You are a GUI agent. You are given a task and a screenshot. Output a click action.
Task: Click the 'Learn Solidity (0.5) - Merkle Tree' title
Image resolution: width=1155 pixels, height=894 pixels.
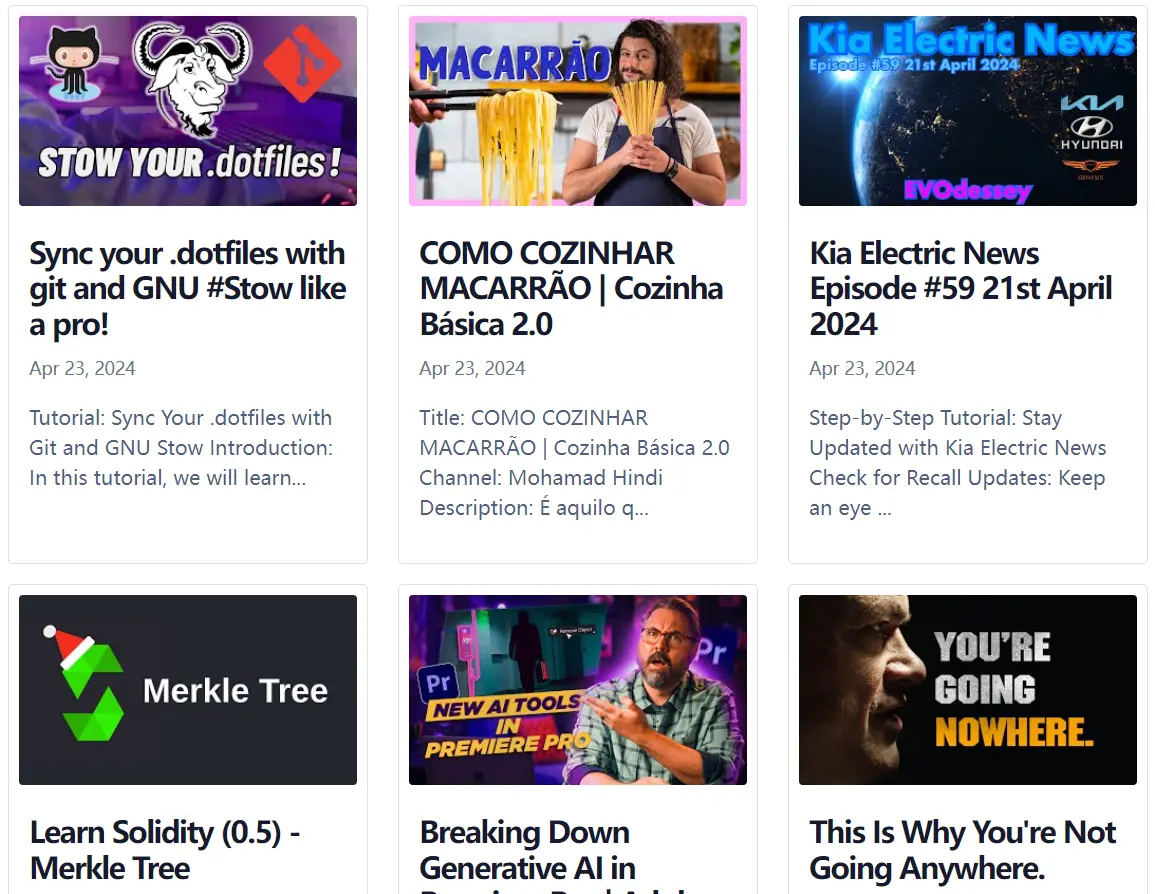click(165, 851)
